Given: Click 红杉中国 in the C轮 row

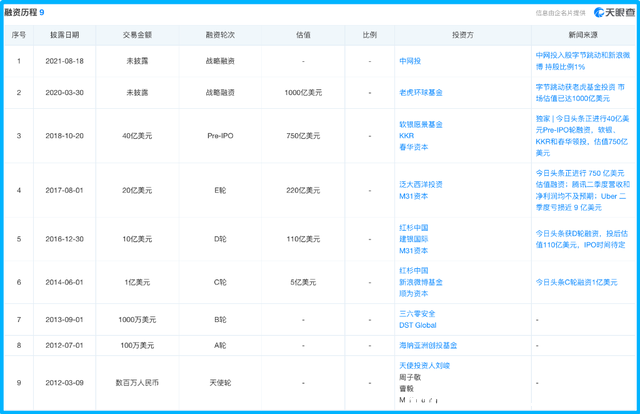Looking at the screenshot, I should coord(413,270).
